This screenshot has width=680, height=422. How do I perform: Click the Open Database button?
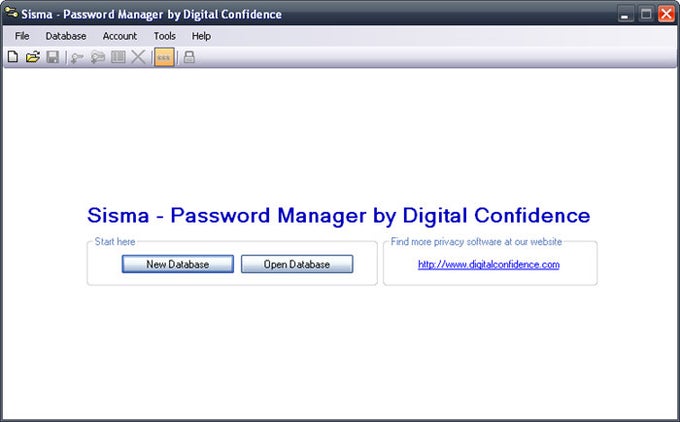tap(297, 264)
